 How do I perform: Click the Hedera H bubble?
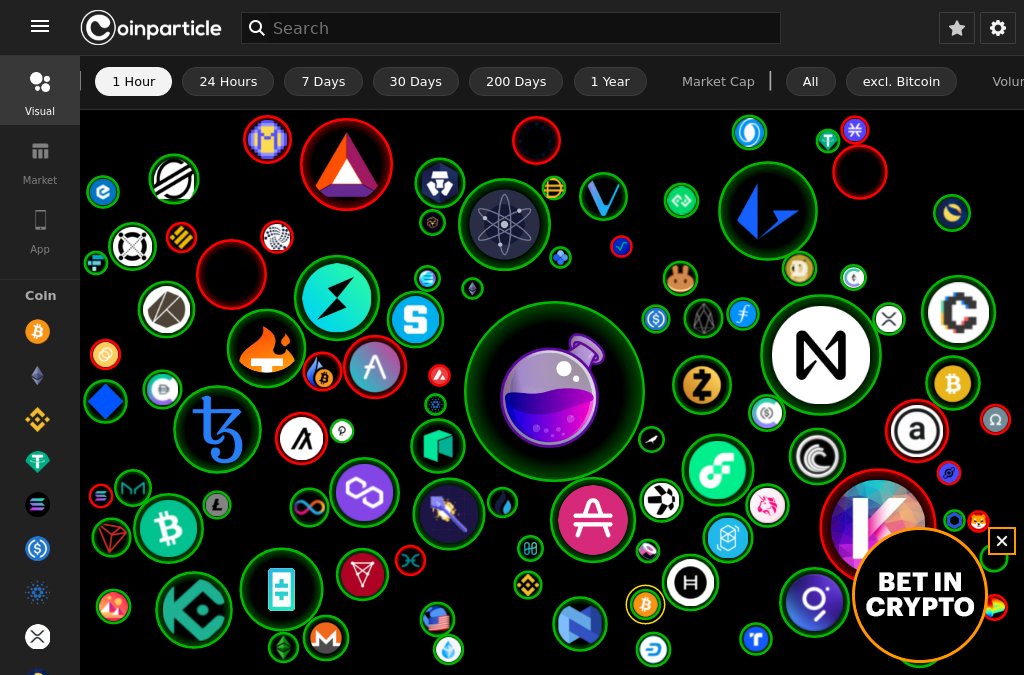[x=690, y=582]
